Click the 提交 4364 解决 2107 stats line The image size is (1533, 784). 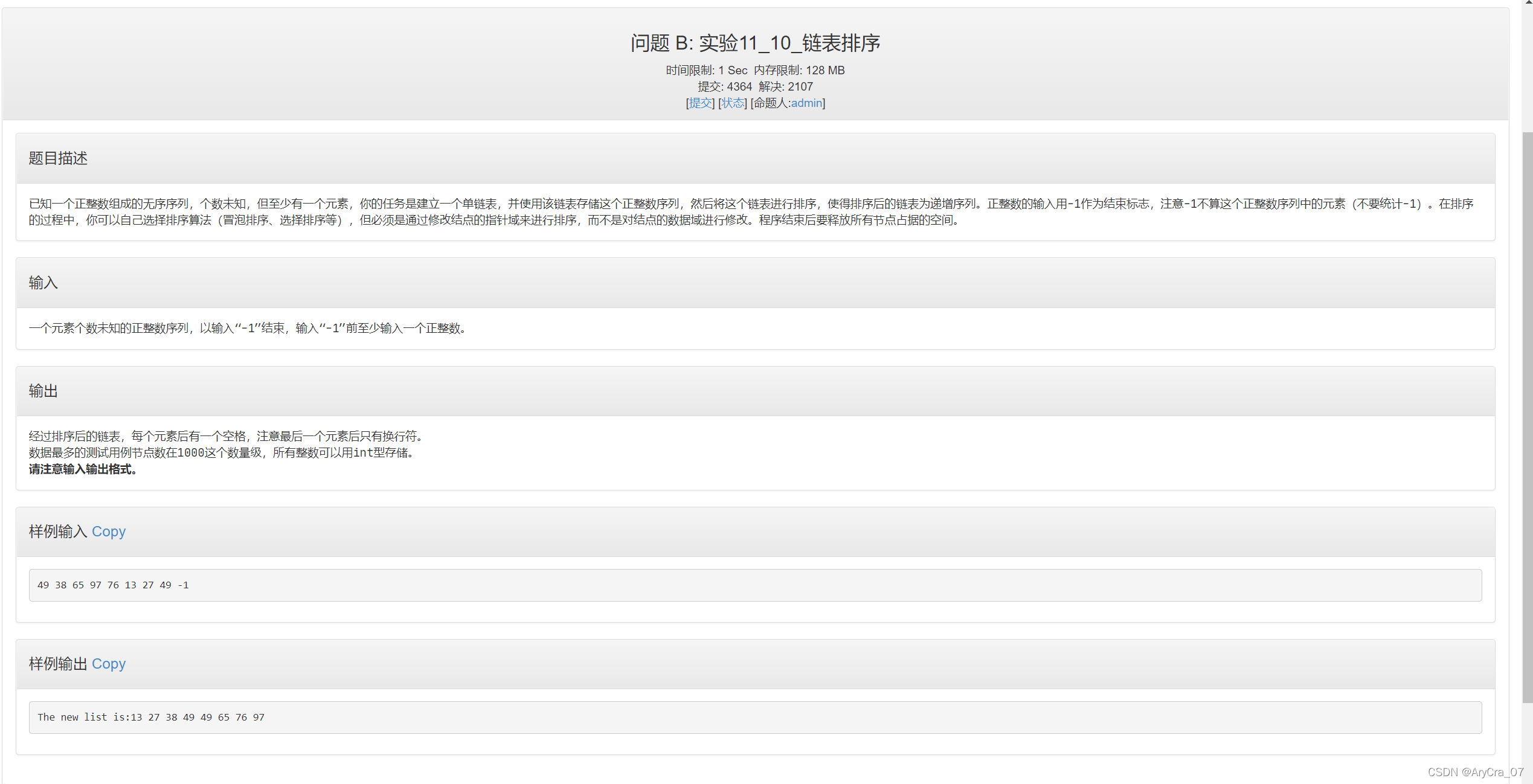755,87
